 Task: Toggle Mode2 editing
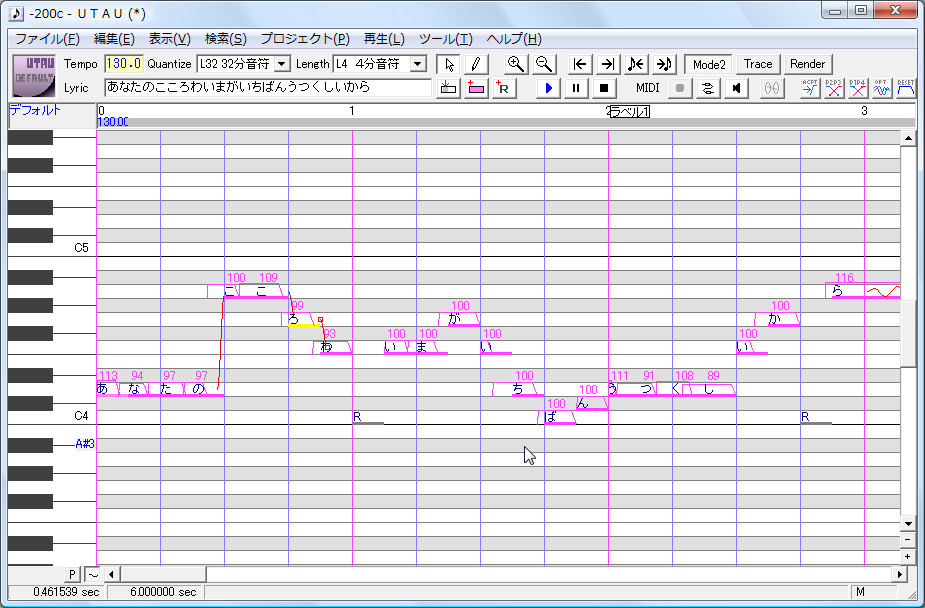[708, 64]
